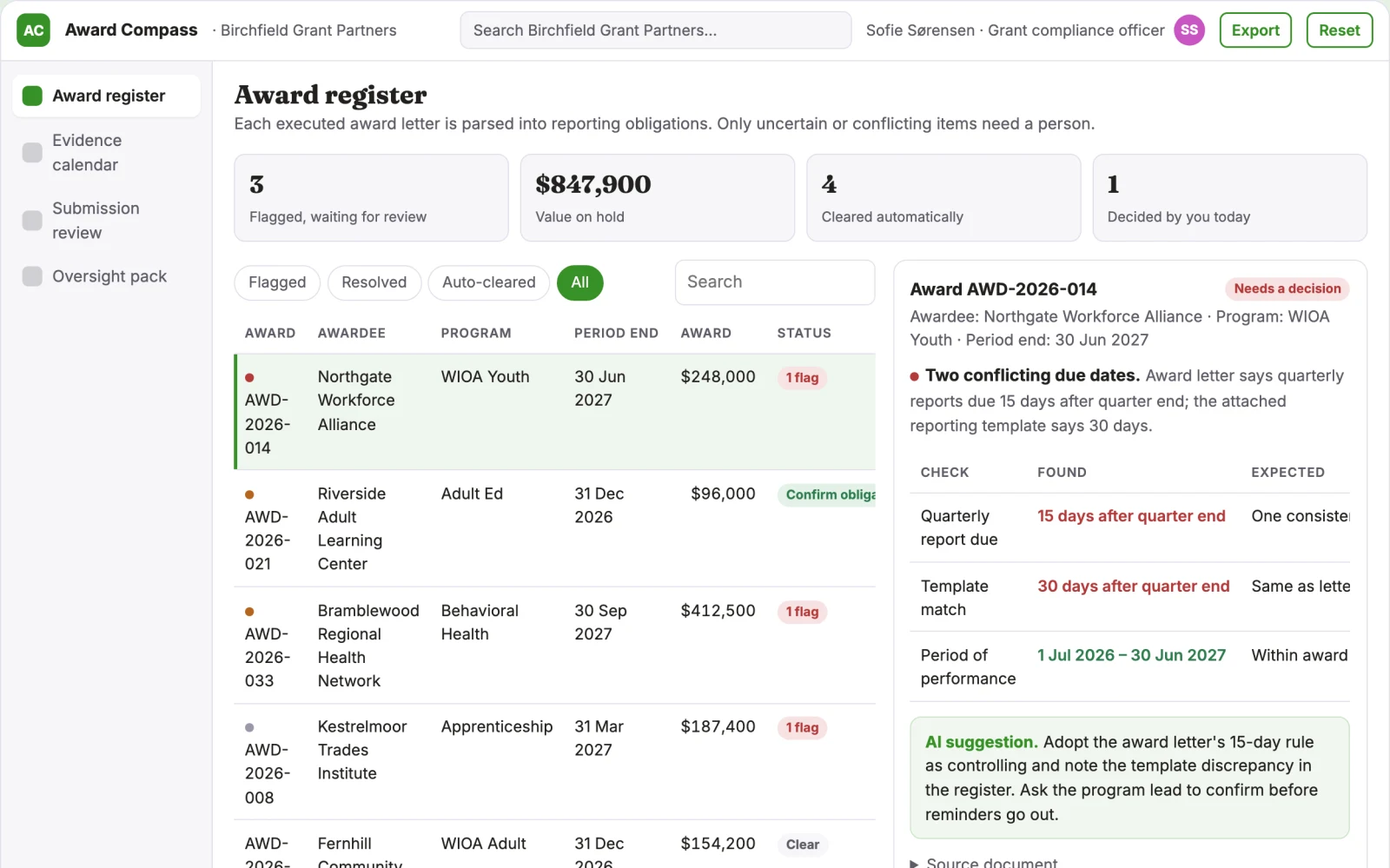Click the $412,500 award amount
The height and width of the screenshot is (868, 1390).
tap(718, 611)
